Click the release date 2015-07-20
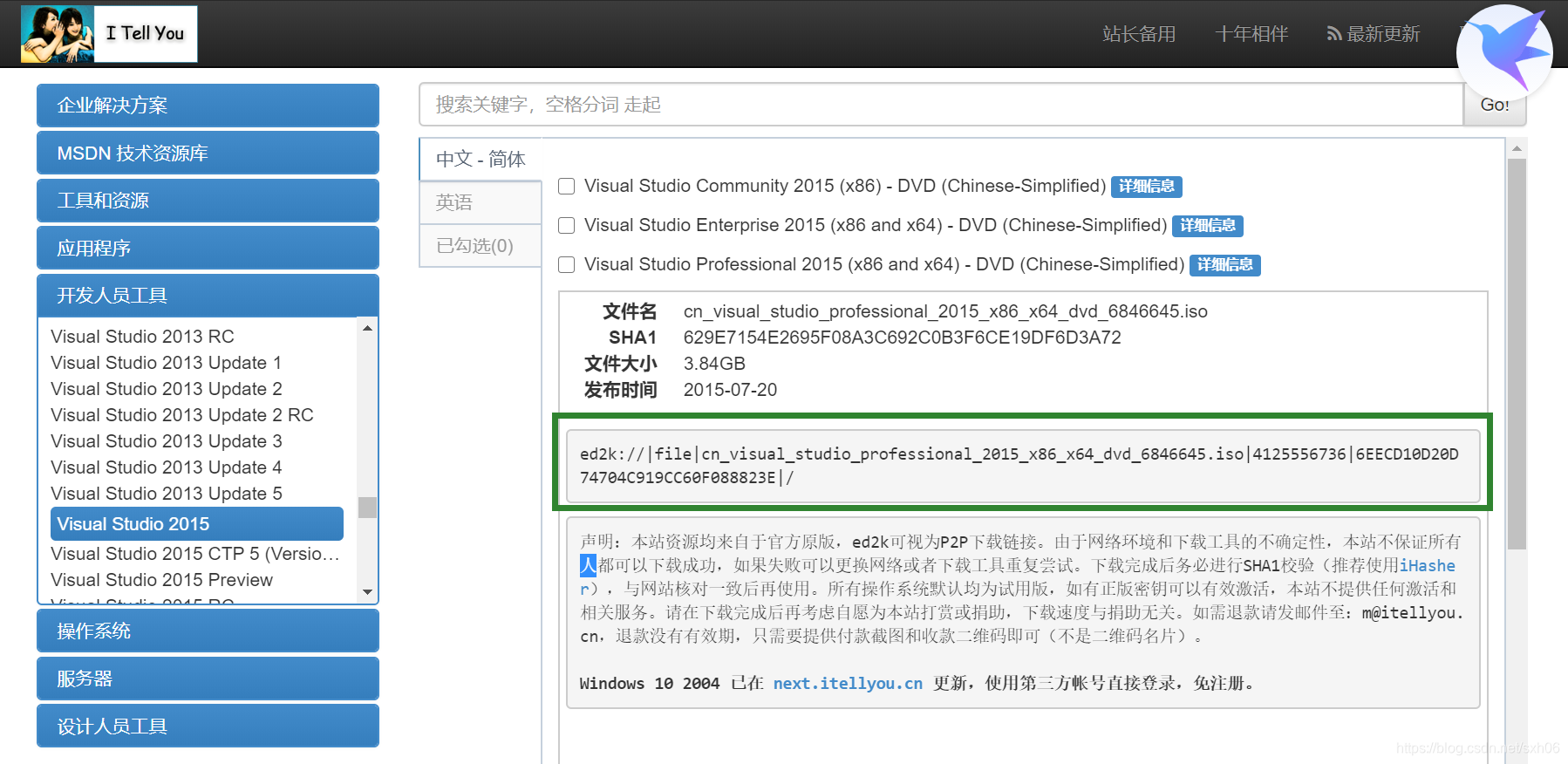This screenshot has width=1568, height=764. [730, 390]
